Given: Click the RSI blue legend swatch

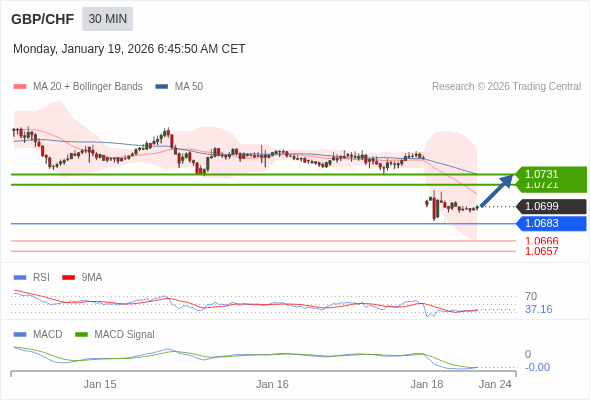Looking at the screenshot, I should point(20,278).
